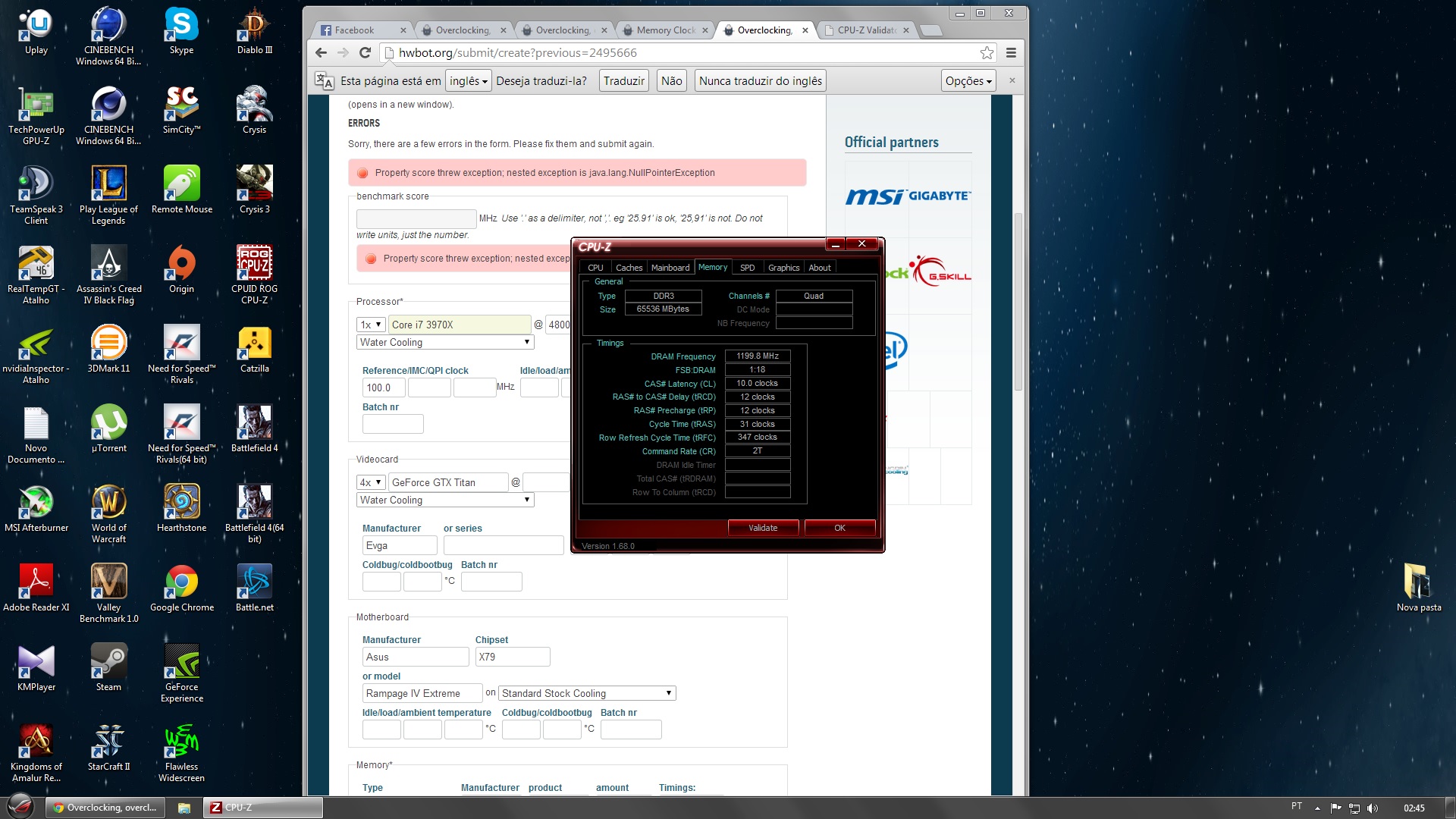
Task: Open Standard Stock Cooling dropdown
Action: tap(586, 693)
